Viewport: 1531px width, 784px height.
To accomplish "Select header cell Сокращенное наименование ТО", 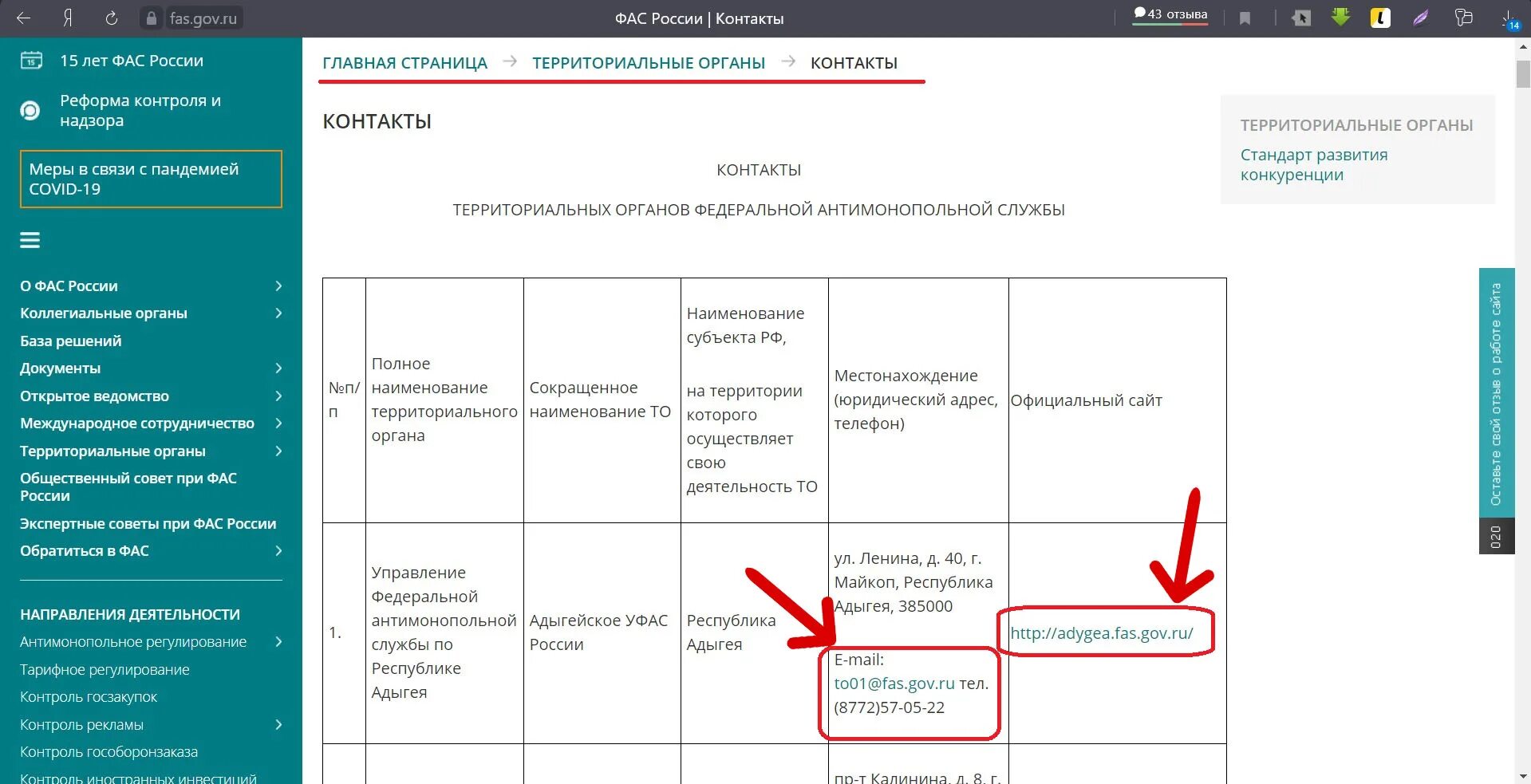I will pos(600,400).
